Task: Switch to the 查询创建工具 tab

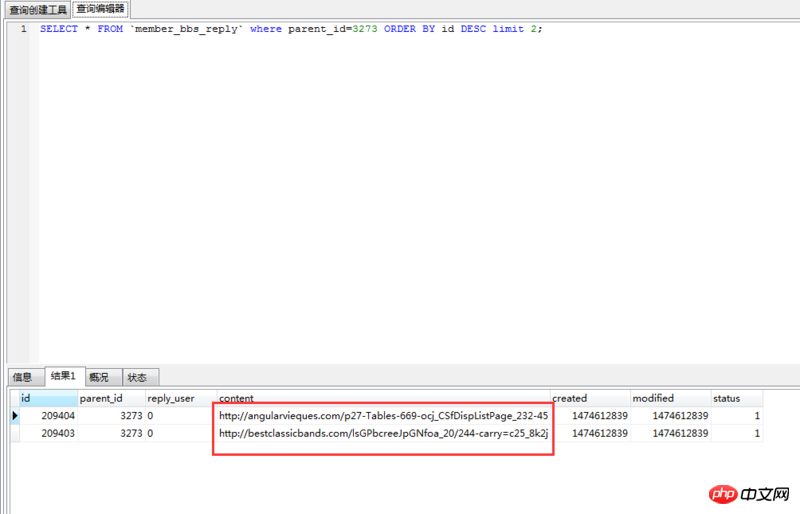Action: click(x=38, y=9)
